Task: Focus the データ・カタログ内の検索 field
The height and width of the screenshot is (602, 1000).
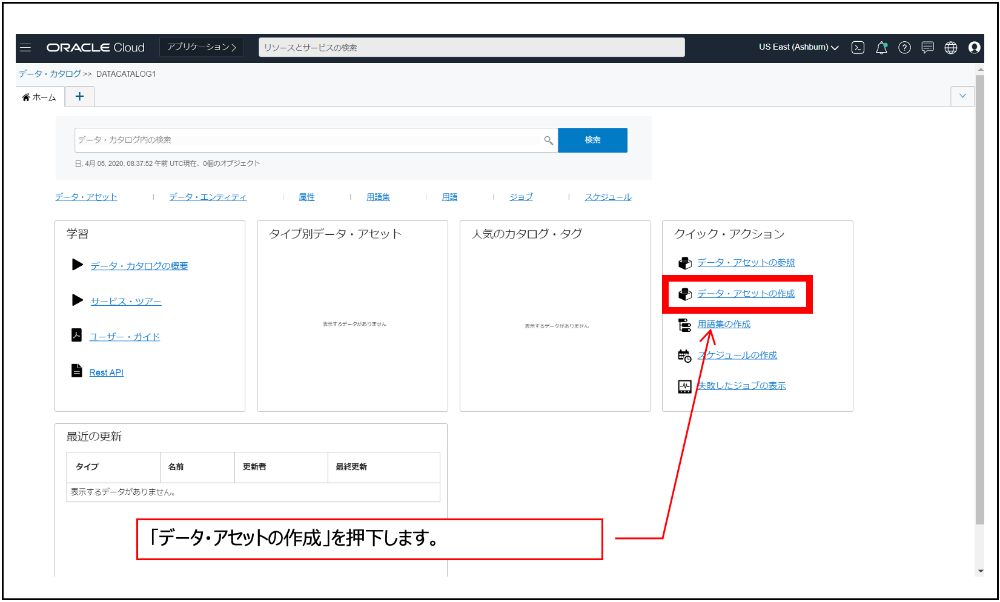Action: [x=316, y=140]
